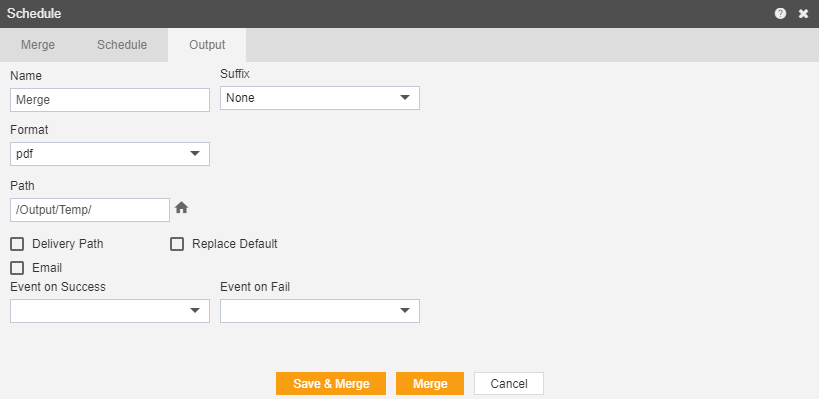Image resolution: width=819 pixels, height=399 pixels.
Task: Switch to the Merge tab
Action: pos(38,45)
